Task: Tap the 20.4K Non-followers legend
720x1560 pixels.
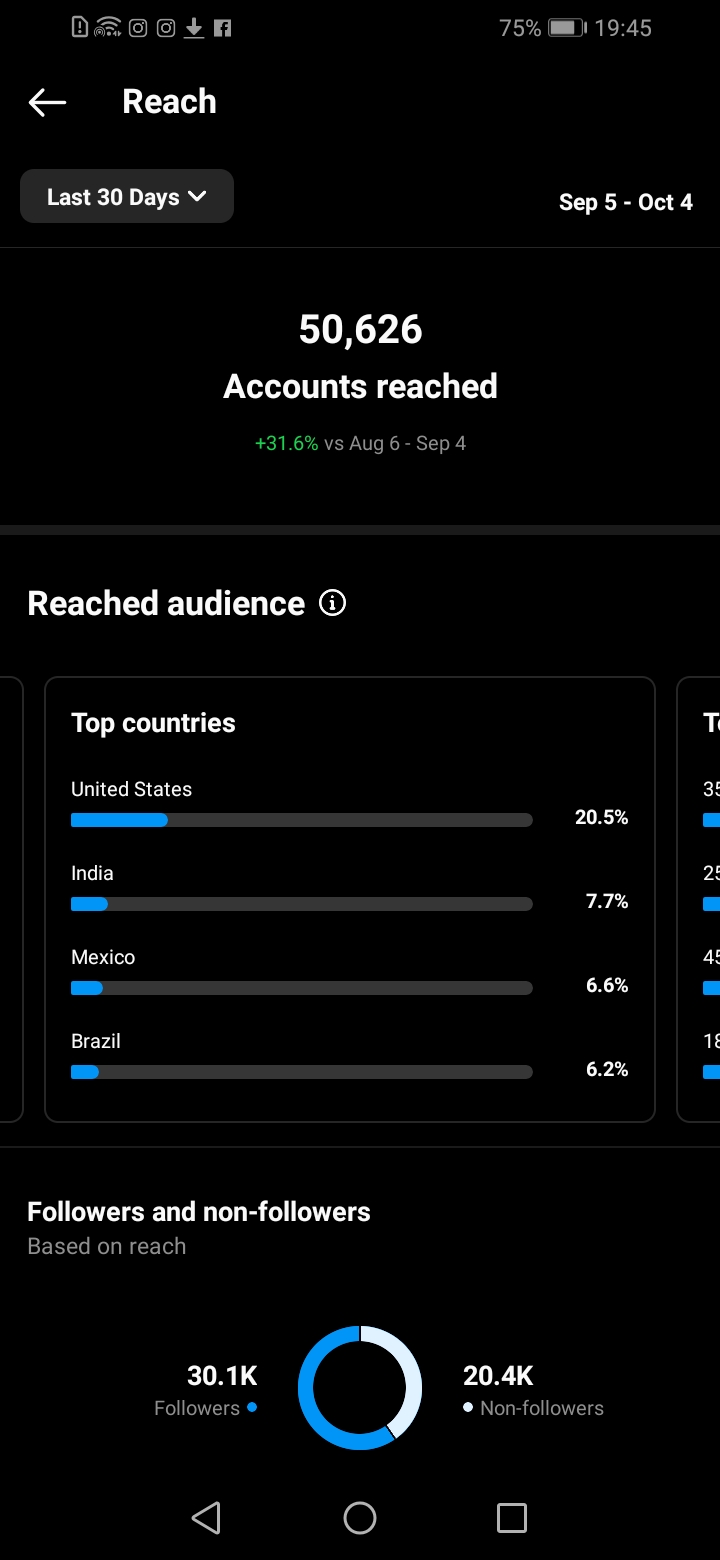Action: coord(532,1390)
